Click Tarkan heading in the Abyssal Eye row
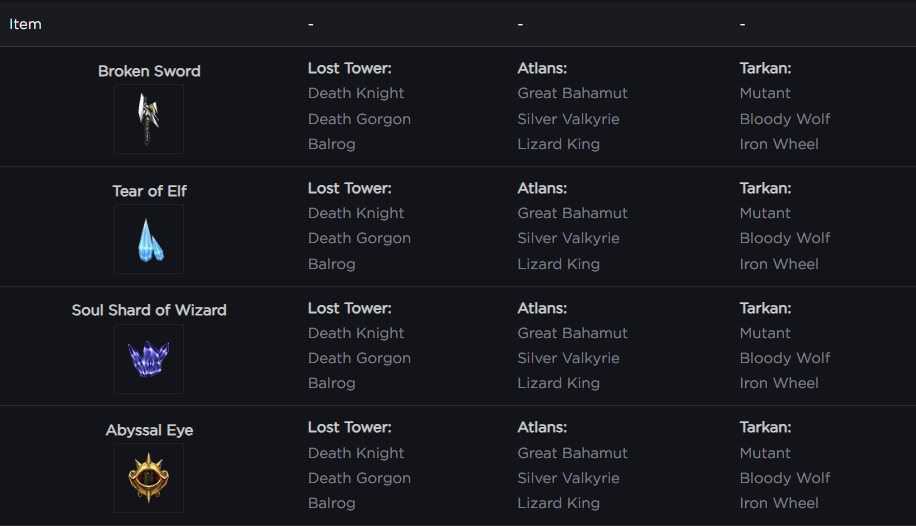 [765, 427]
